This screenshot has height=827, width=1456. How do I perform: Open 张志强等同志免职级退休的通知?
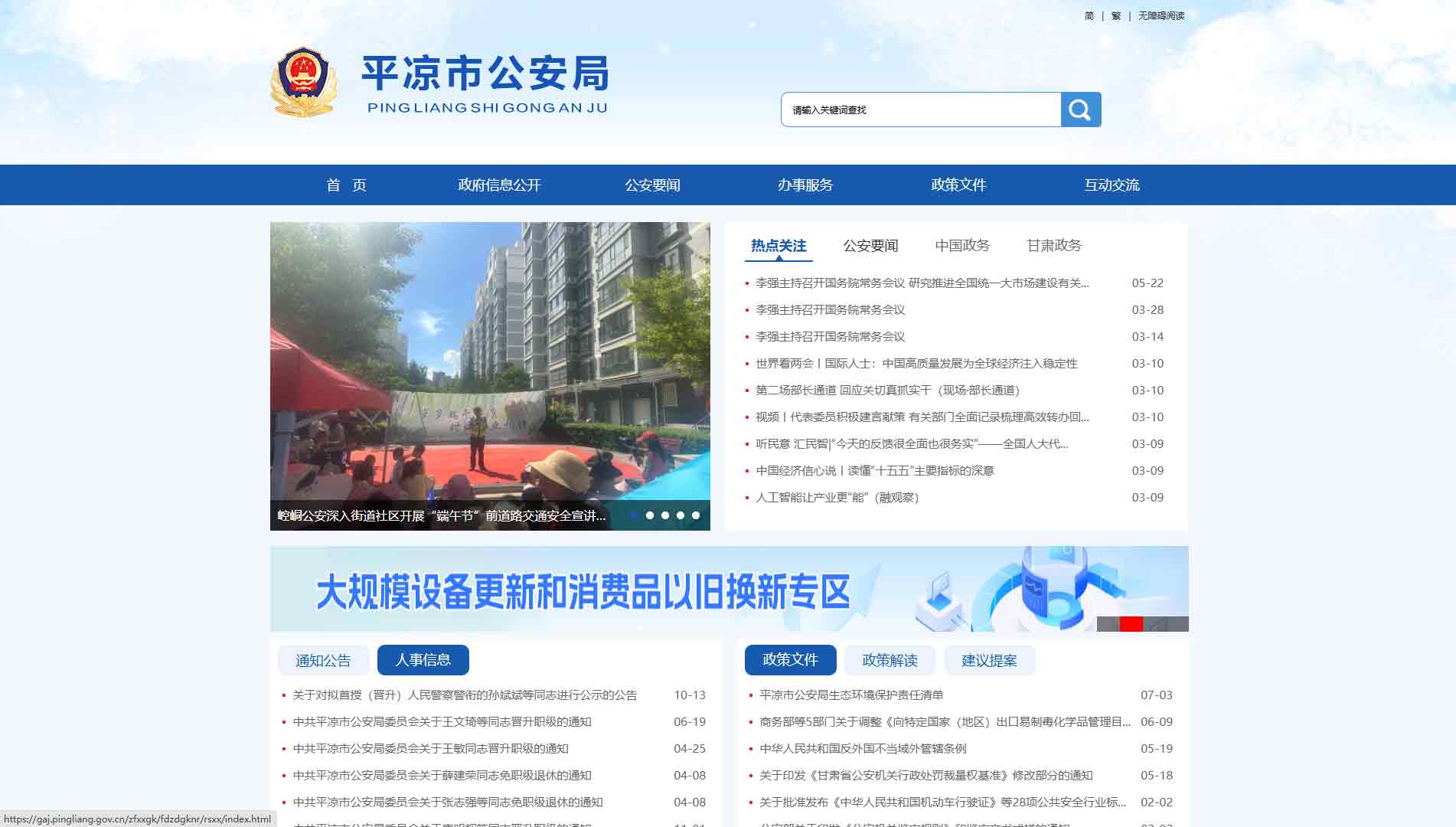coord(448,802)
